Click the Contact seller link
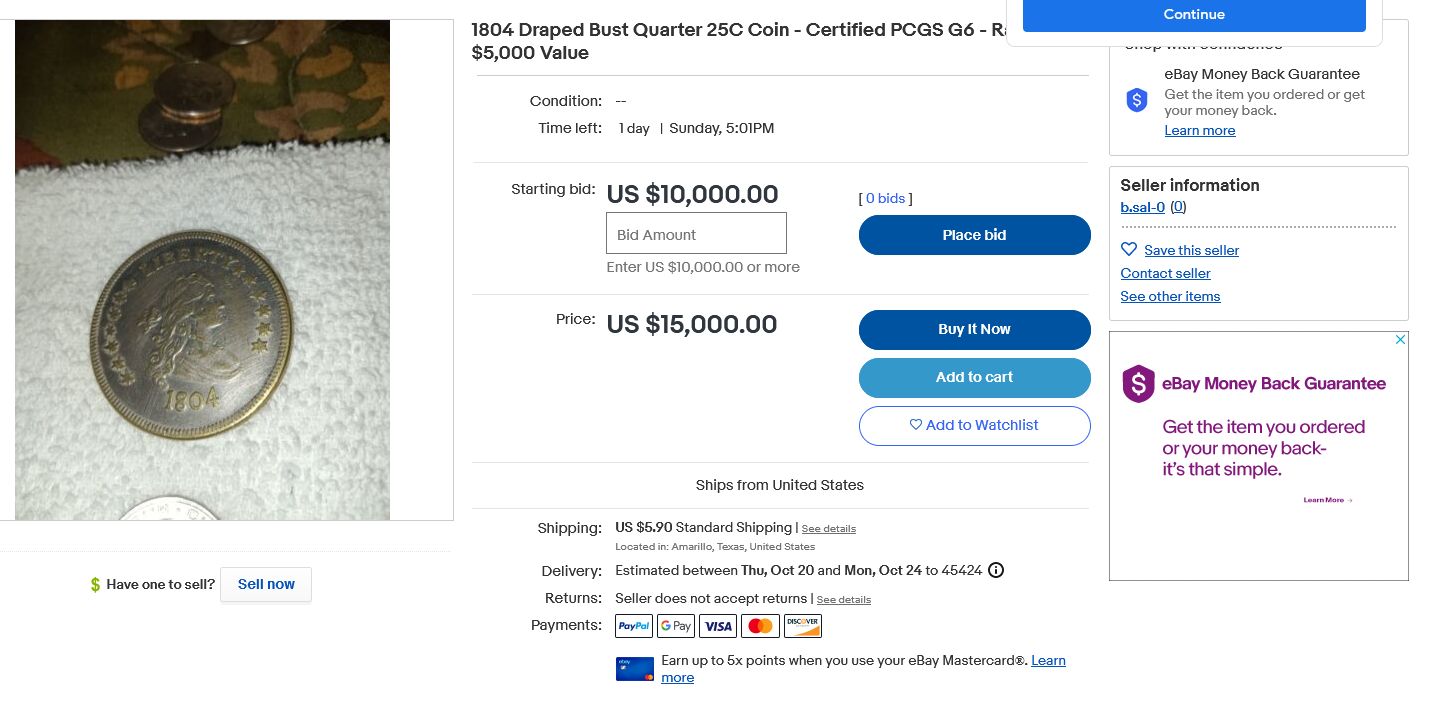This screenshot has height=725, width=1452. click(x=1165, y=273)
